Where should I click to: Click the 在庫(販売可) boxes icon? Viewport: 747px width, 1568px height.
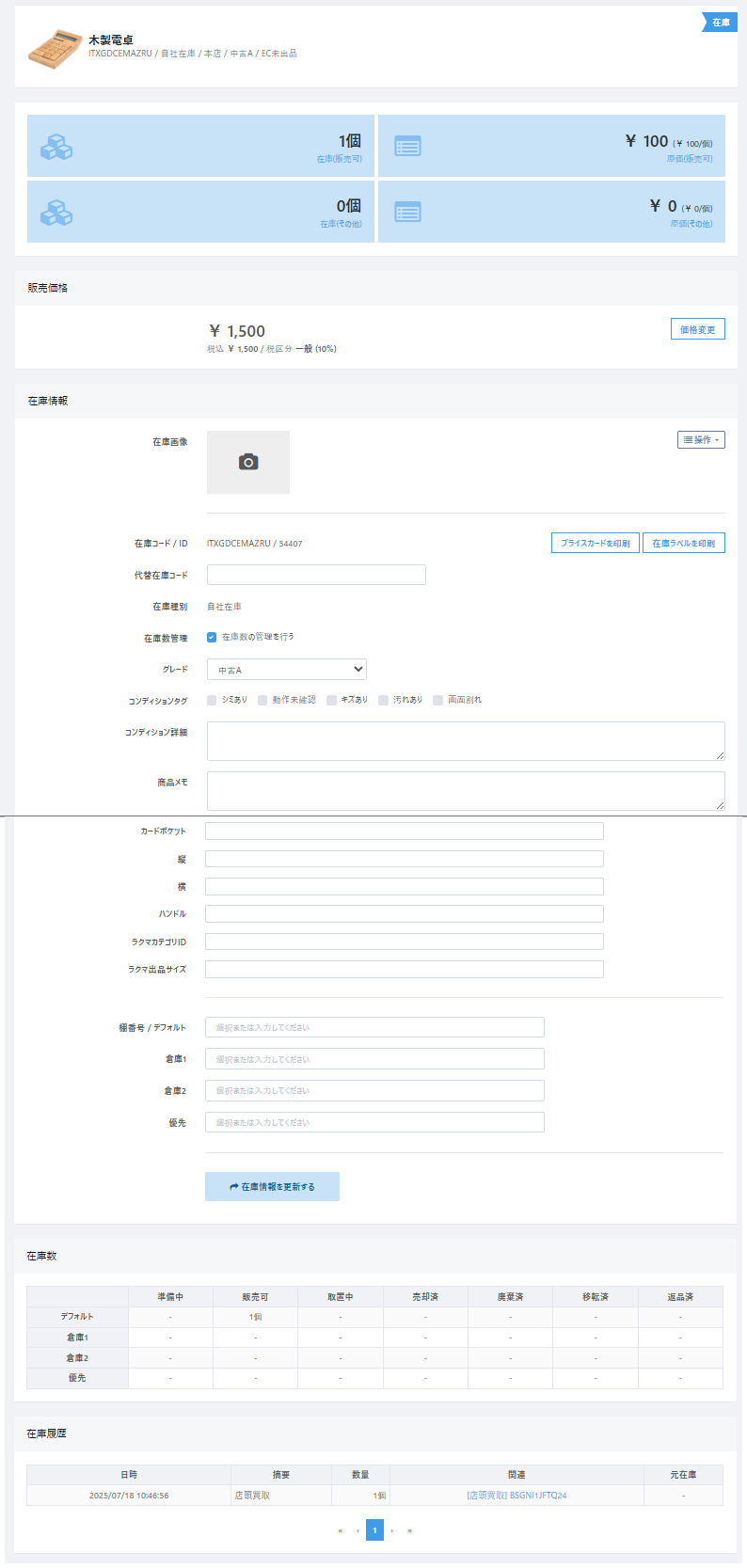pos(56,147)
